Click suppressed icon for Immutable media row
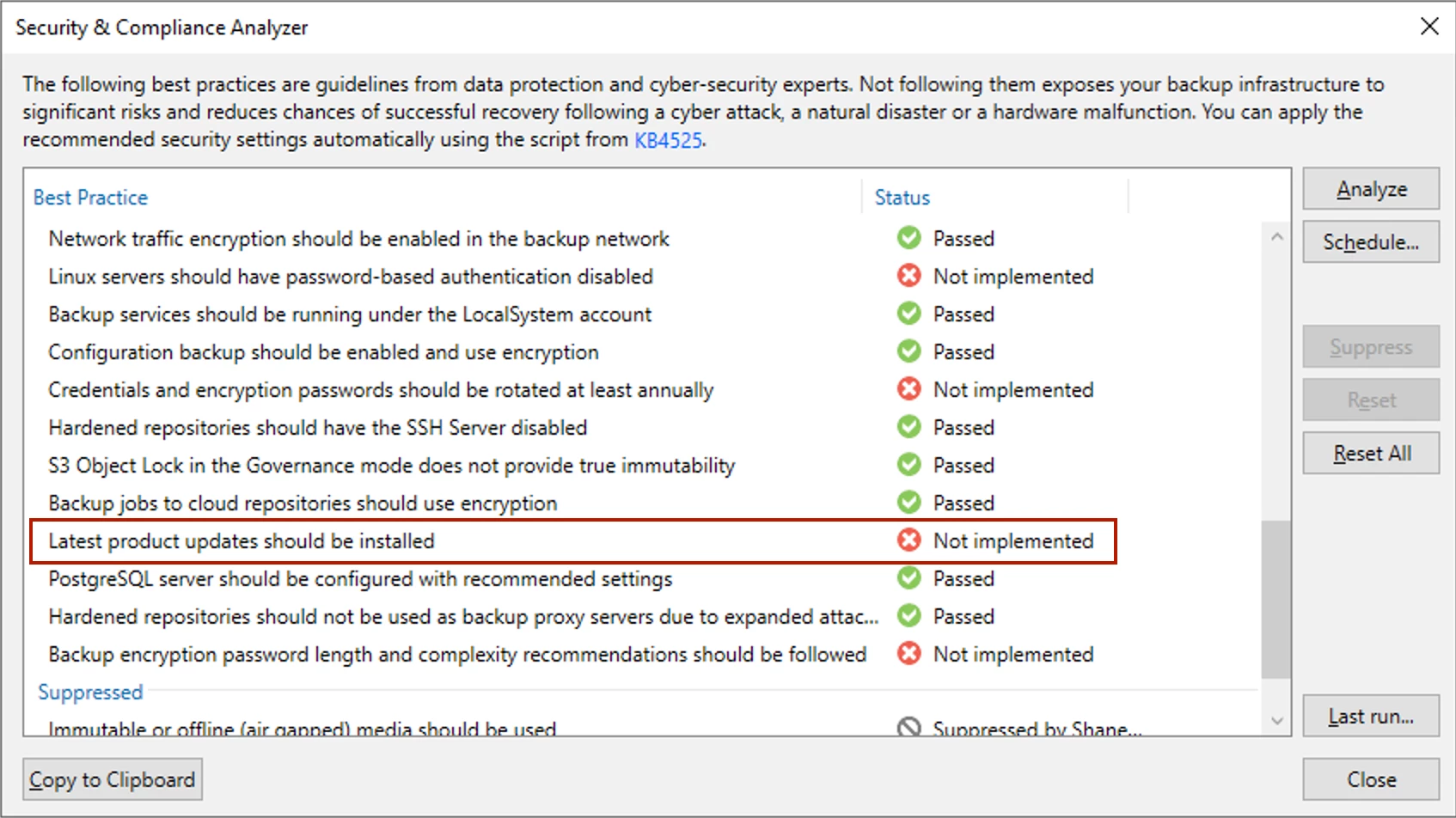 tap(908, 727)
